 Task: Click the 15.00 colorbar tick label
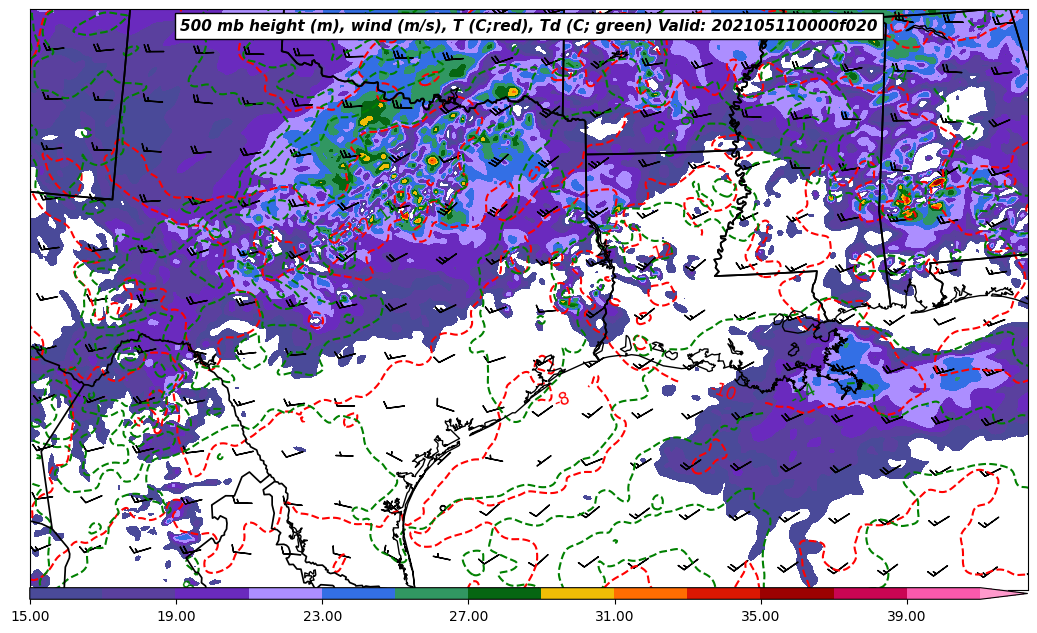tap(30, 616)
